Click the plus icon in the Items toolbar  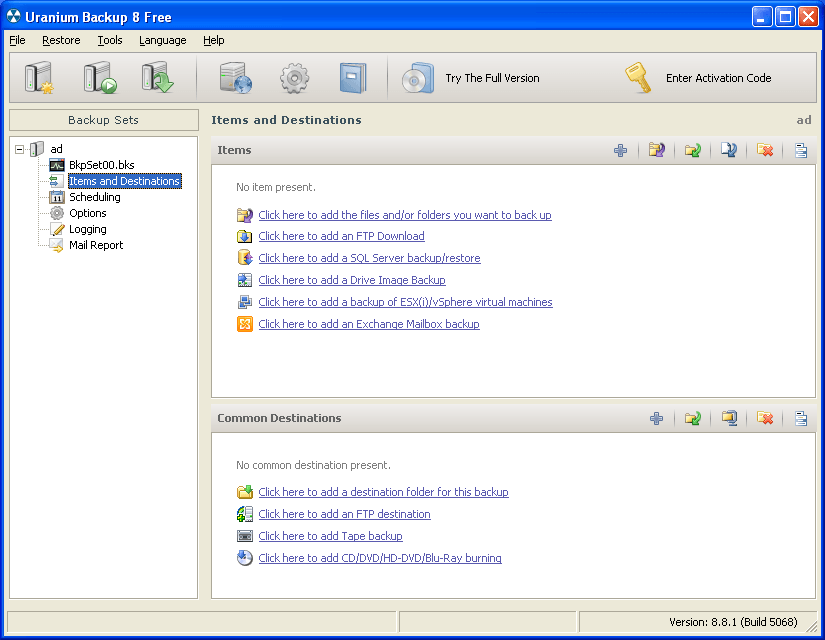pyautogui.click(x=620, y=150)
